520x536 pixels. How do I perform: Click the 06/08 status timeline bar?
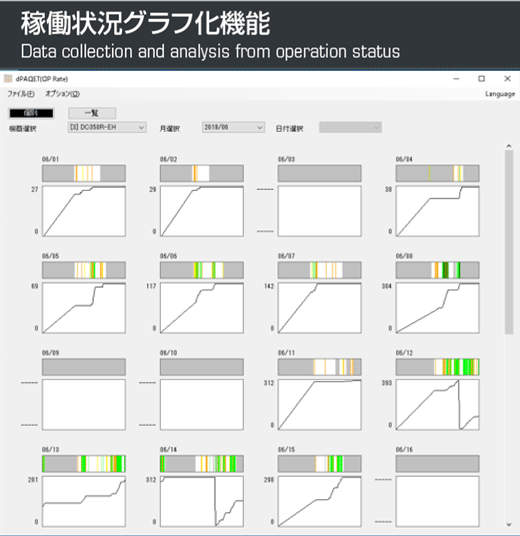(x=438, y=270)
